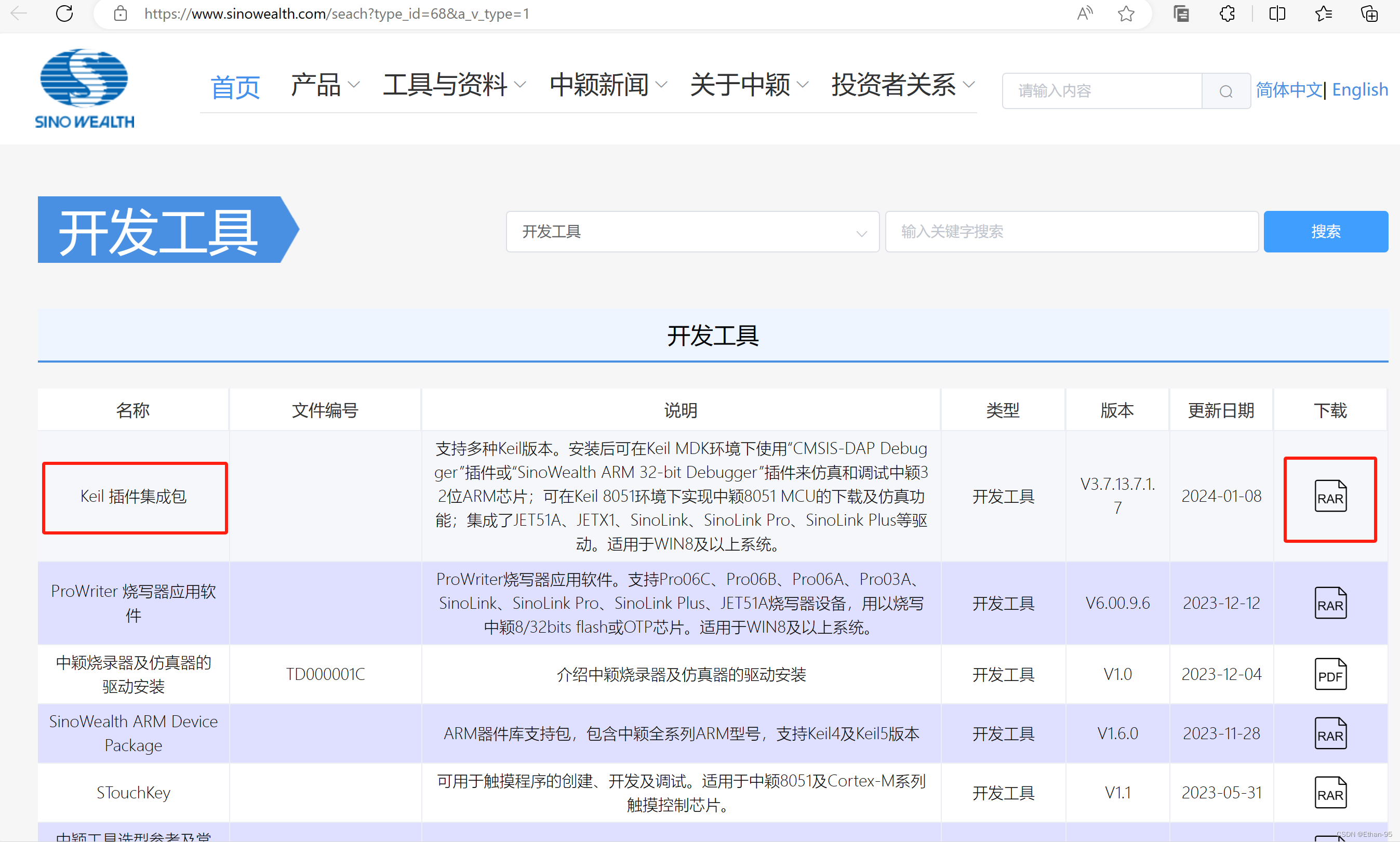Screen dimensions: 1400x842
Task: Expand the 投资者关系 menu
Action: click(902, 85)
